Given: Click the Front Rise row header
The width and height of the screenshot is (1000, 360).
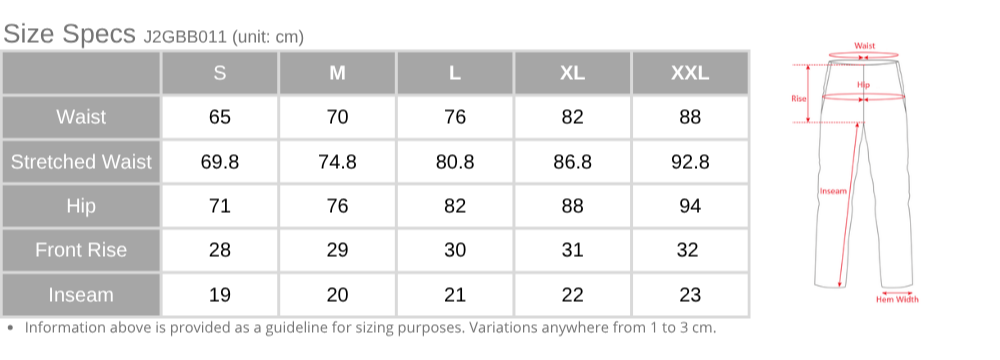Looking at the screenshot, I should 81,250.
